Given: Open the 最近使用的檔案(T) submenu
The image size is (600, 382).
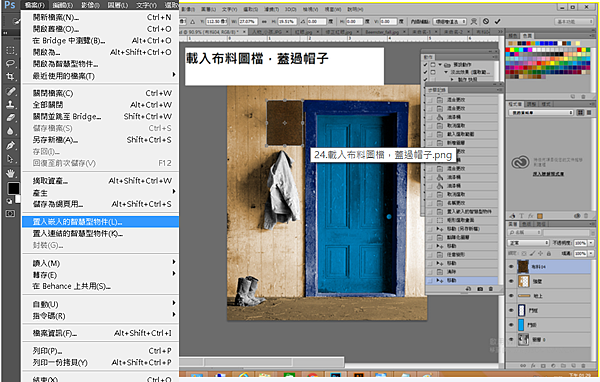Looking at the screenshot, I should pyautogui.click(x=101, y=76).
